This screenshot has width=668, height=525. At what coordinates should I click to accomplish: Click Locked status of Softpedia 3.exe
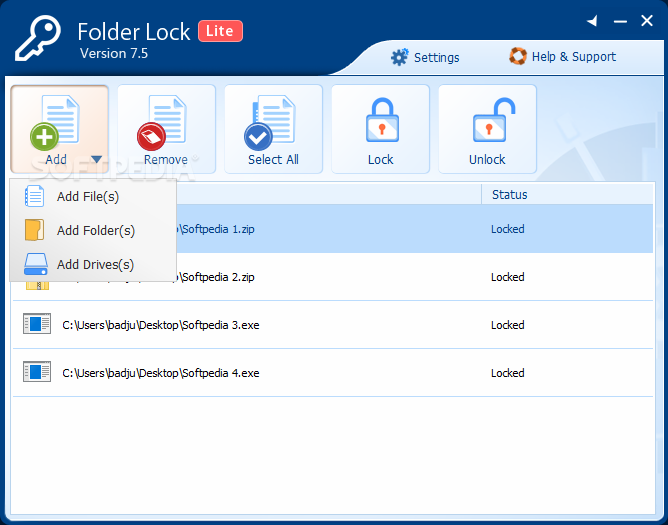(x=507, y=325)
